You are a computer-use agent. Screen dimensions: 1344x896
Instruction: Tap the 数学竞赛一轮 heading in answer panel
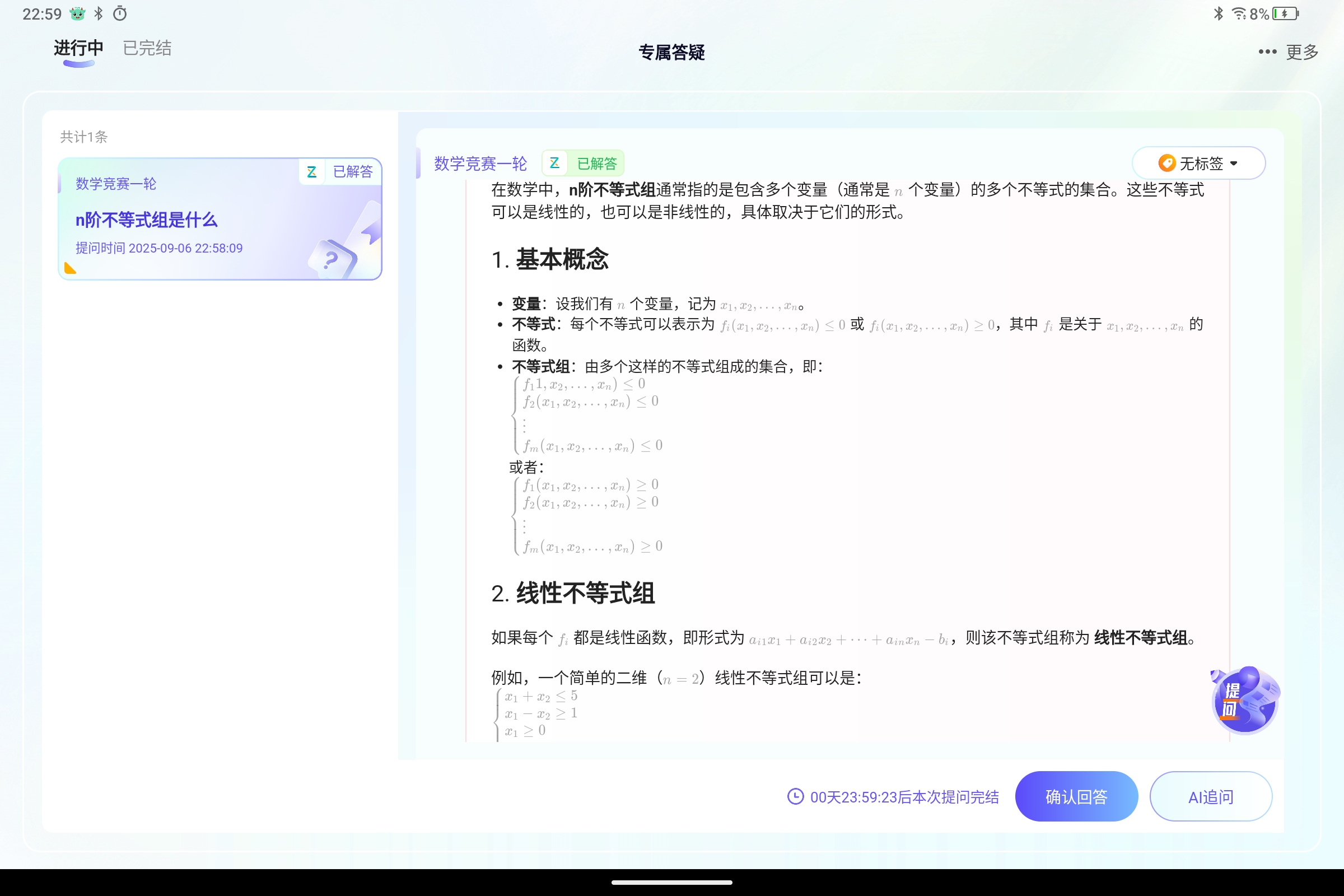pyautogui.click(x=480, y=164)
